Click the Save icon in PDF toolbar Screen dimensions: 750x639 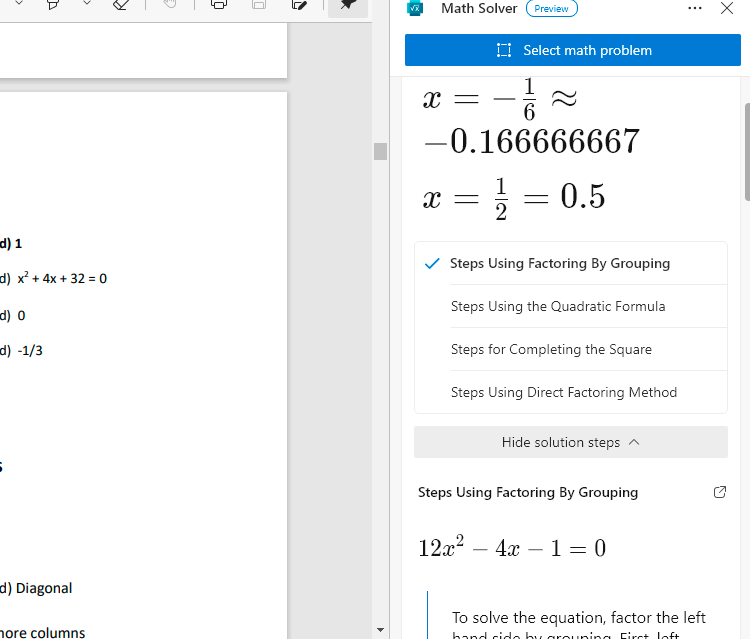259,5
